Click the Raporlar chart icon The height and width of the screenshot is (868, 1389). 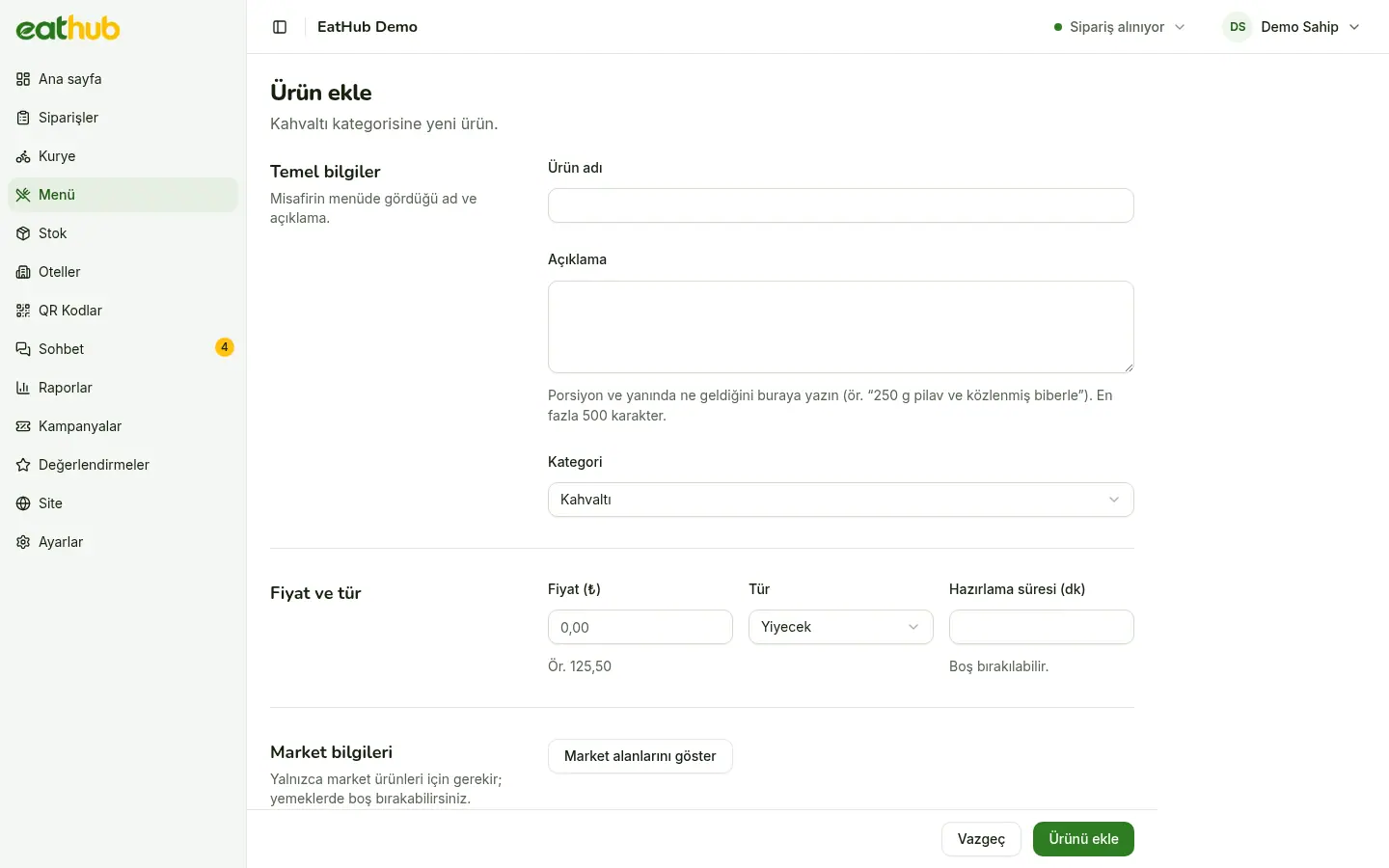point(23,388)
